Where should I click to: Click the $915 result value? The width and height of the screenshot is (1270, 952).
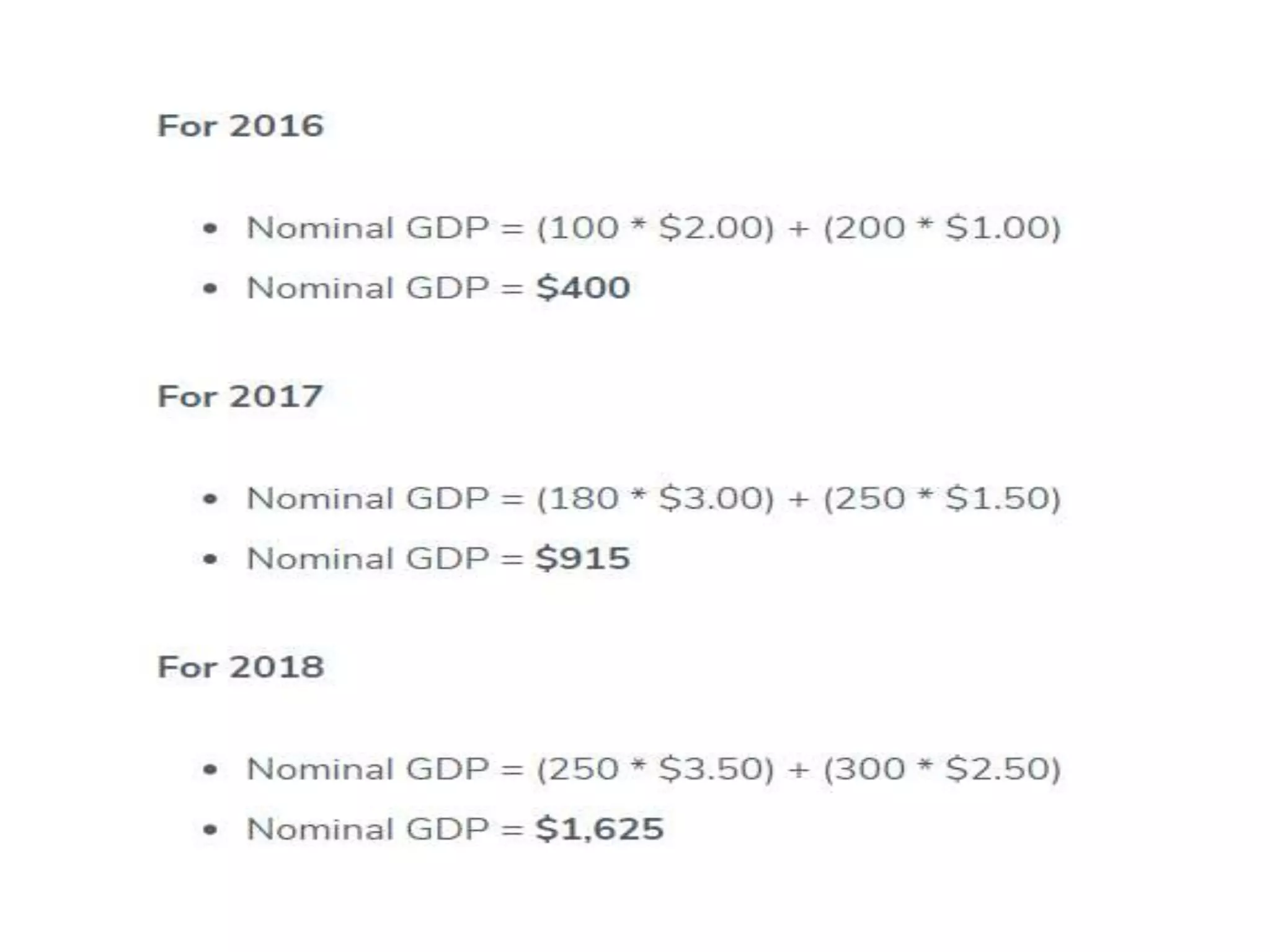[x=583, y=558]
